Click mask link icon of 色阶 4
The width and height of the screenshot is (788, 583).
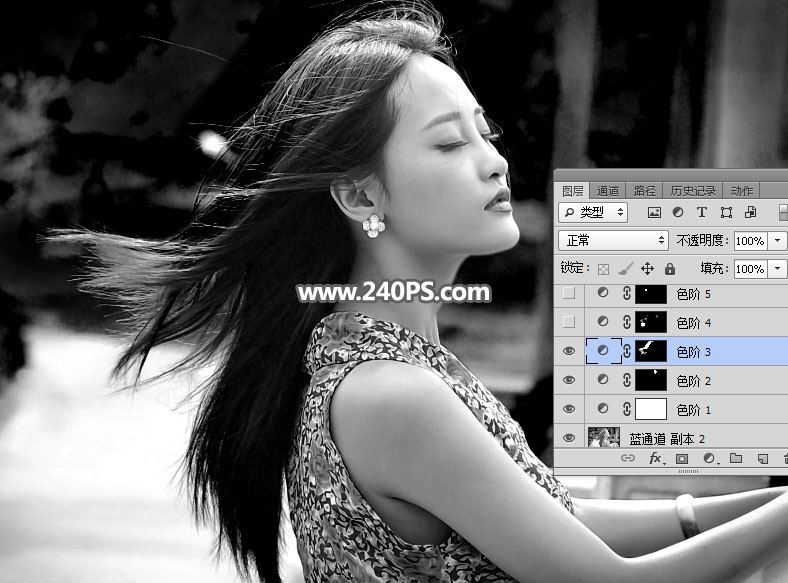[627, 322]
